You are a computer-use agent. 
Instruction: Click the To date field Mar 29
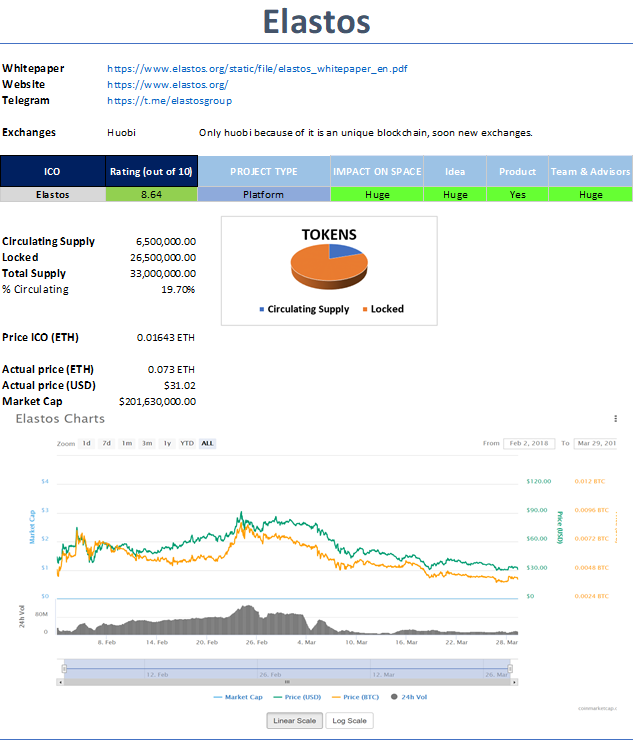(x=595, y=443)
